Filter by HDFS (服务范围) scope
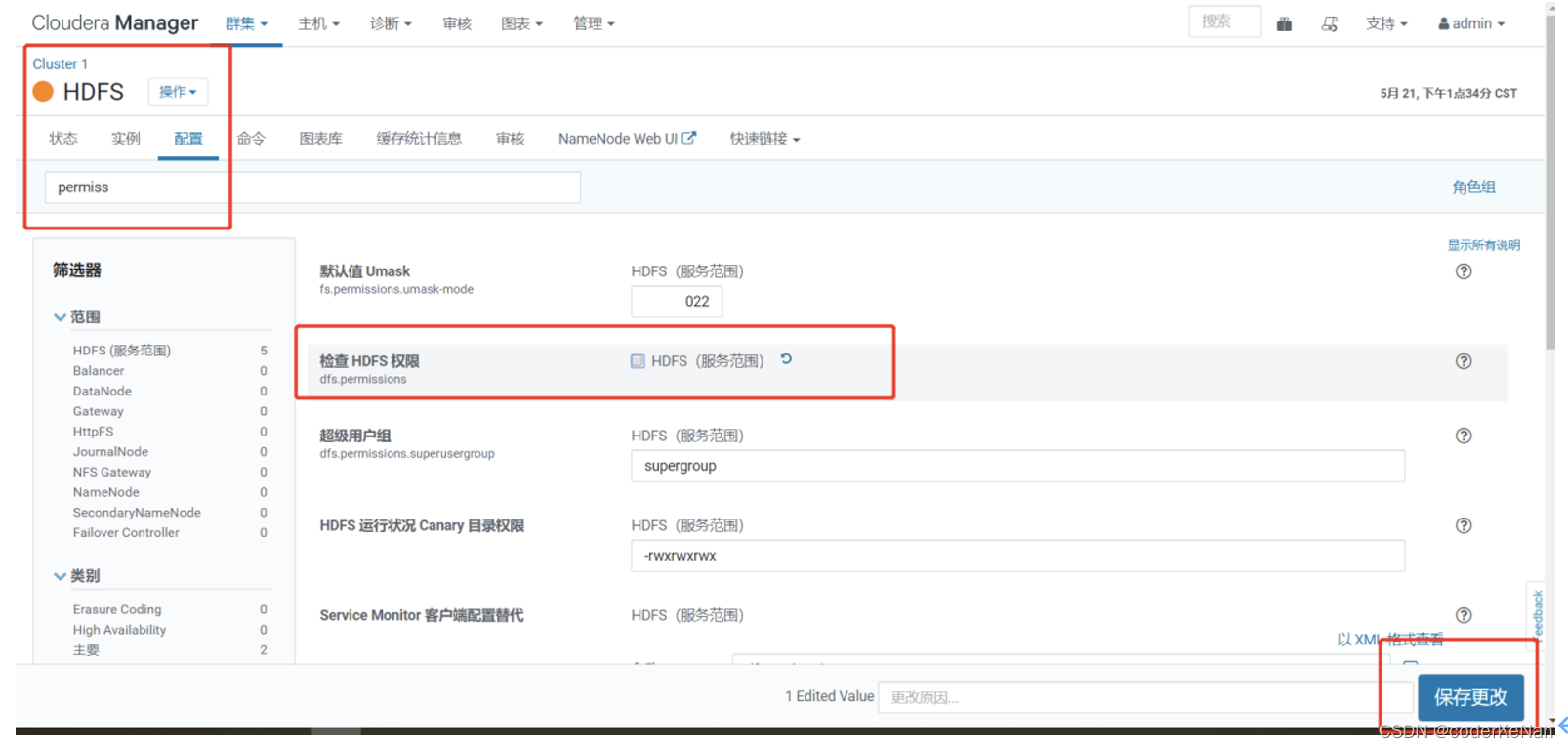Image resolution: width=1568 pixels, height=748 pixels. click(122, 351)
